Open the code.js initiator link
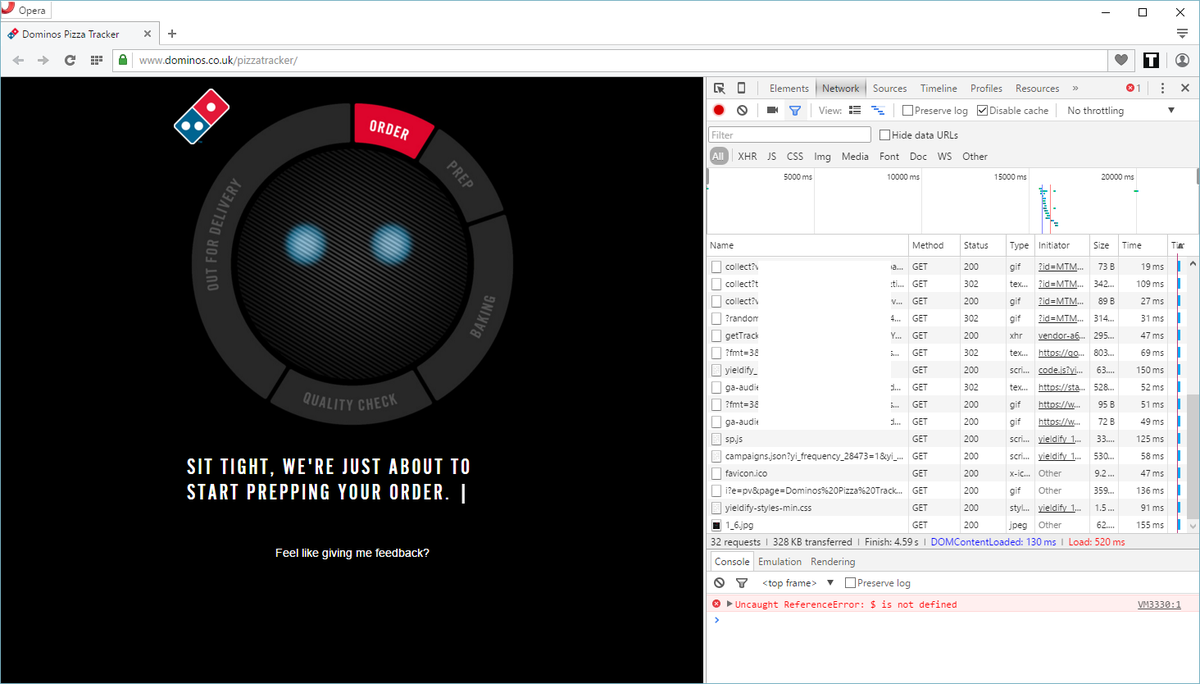Viewport: 1200px width, 684px height. click(x=1059, y=370)
